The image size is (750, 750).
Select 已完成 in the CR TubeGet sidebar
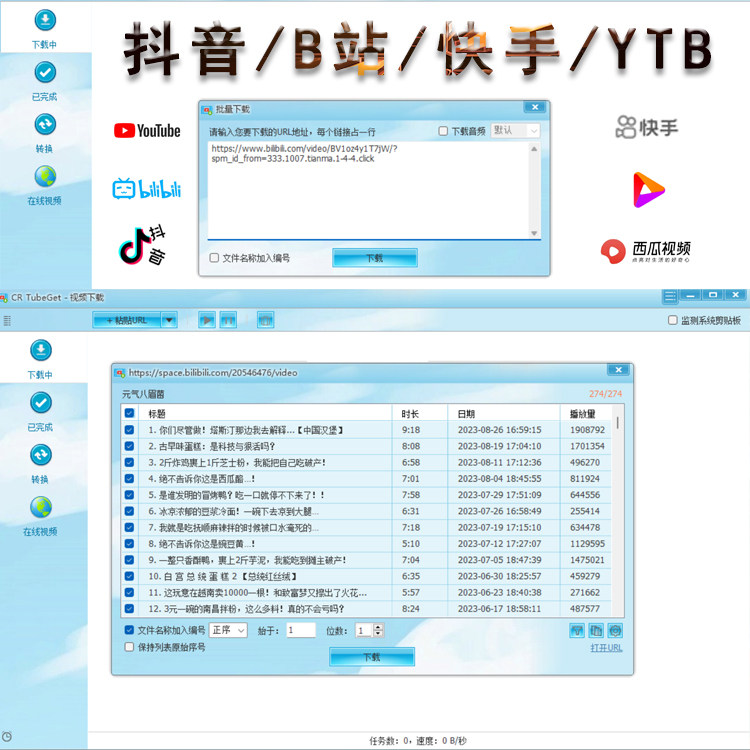41,410
